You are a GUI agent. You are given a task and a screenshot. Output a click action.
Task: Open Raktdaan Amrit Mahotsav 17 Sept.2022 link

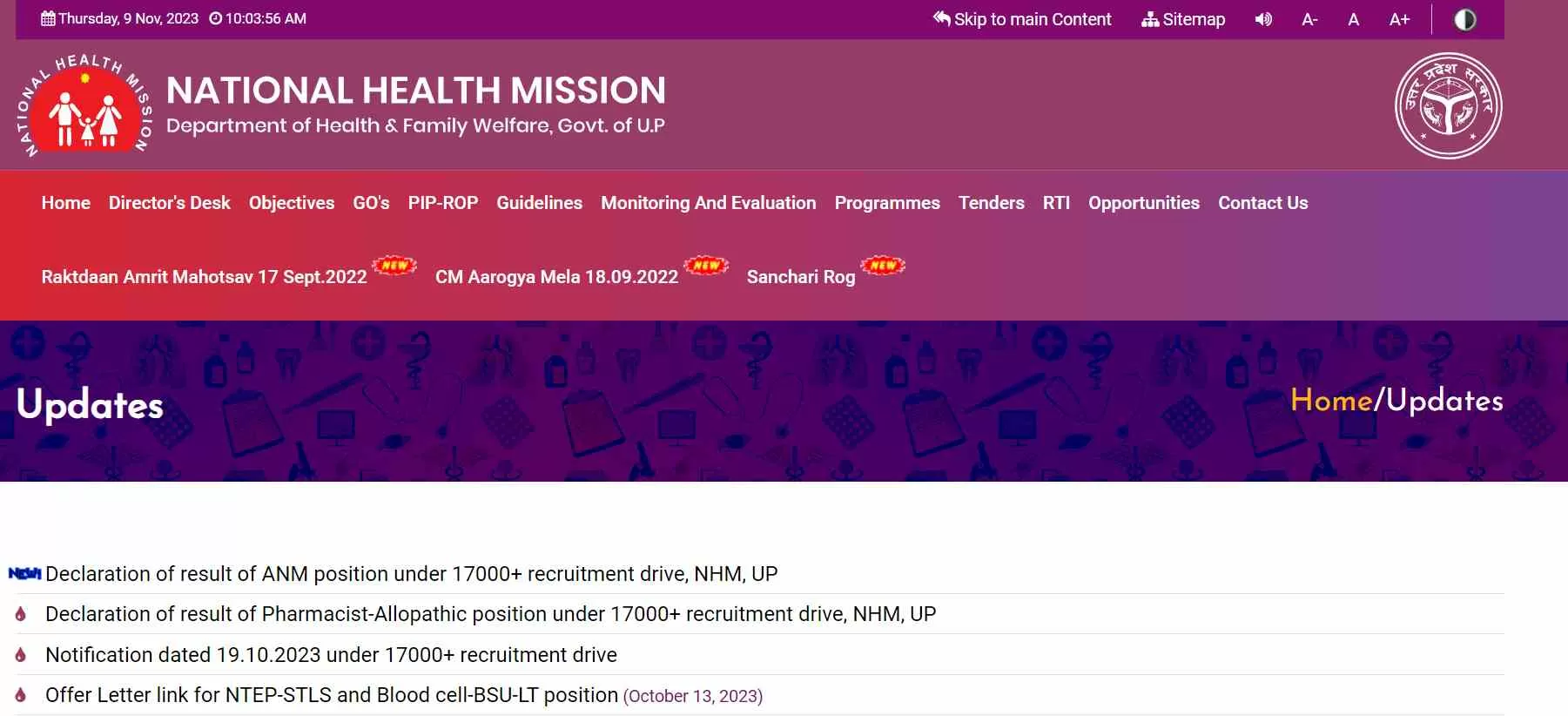coord(205,277)
